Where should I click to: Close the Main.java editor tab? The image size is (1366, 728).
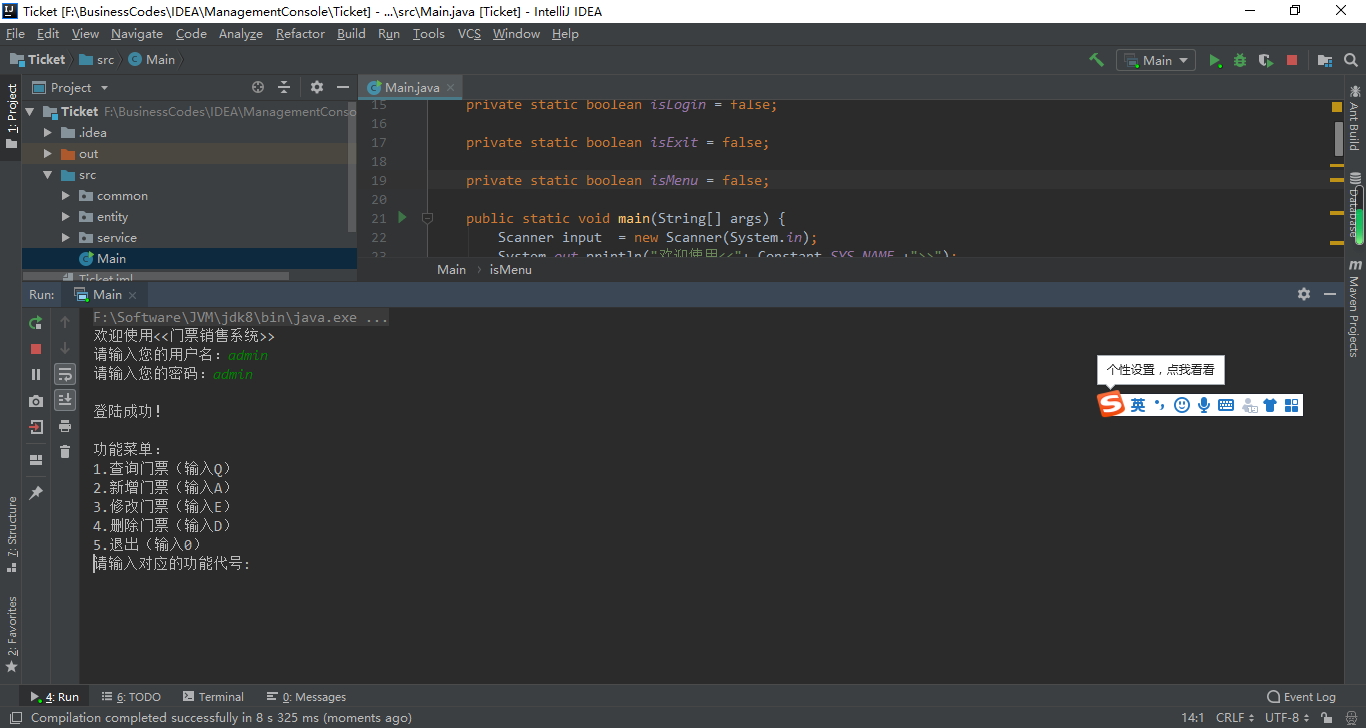pos(451,87)
